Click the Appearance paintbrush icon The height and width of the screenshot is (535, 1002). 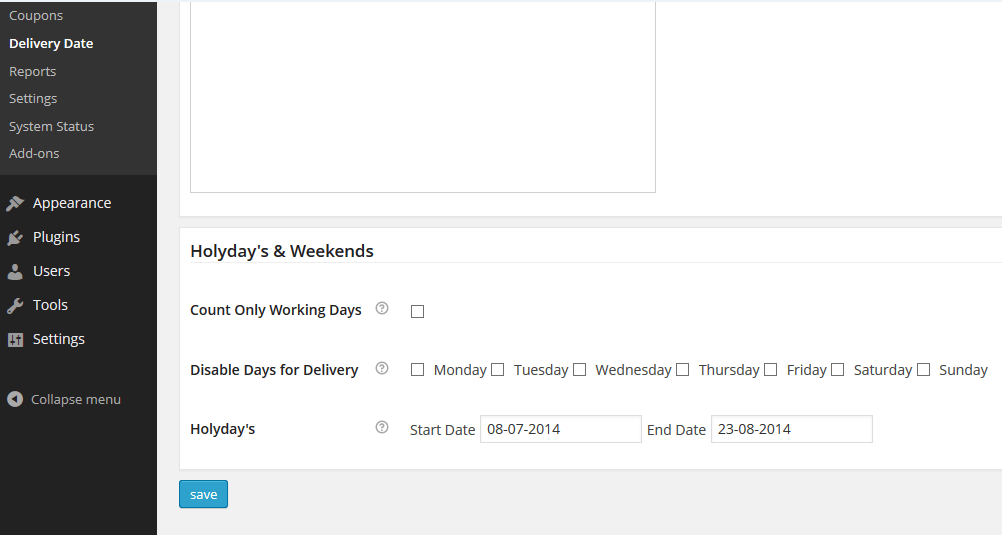point(15,203)
